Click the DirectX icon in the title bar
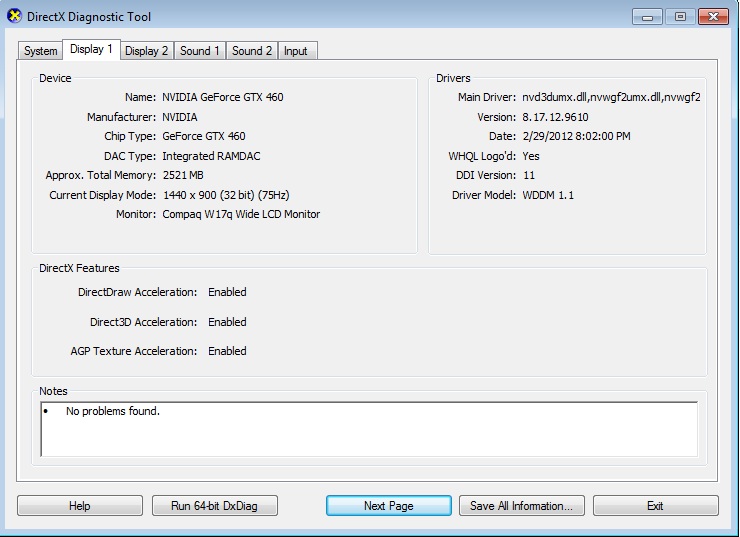The width and height of the screenshot is (740, 537). point(15,16)
